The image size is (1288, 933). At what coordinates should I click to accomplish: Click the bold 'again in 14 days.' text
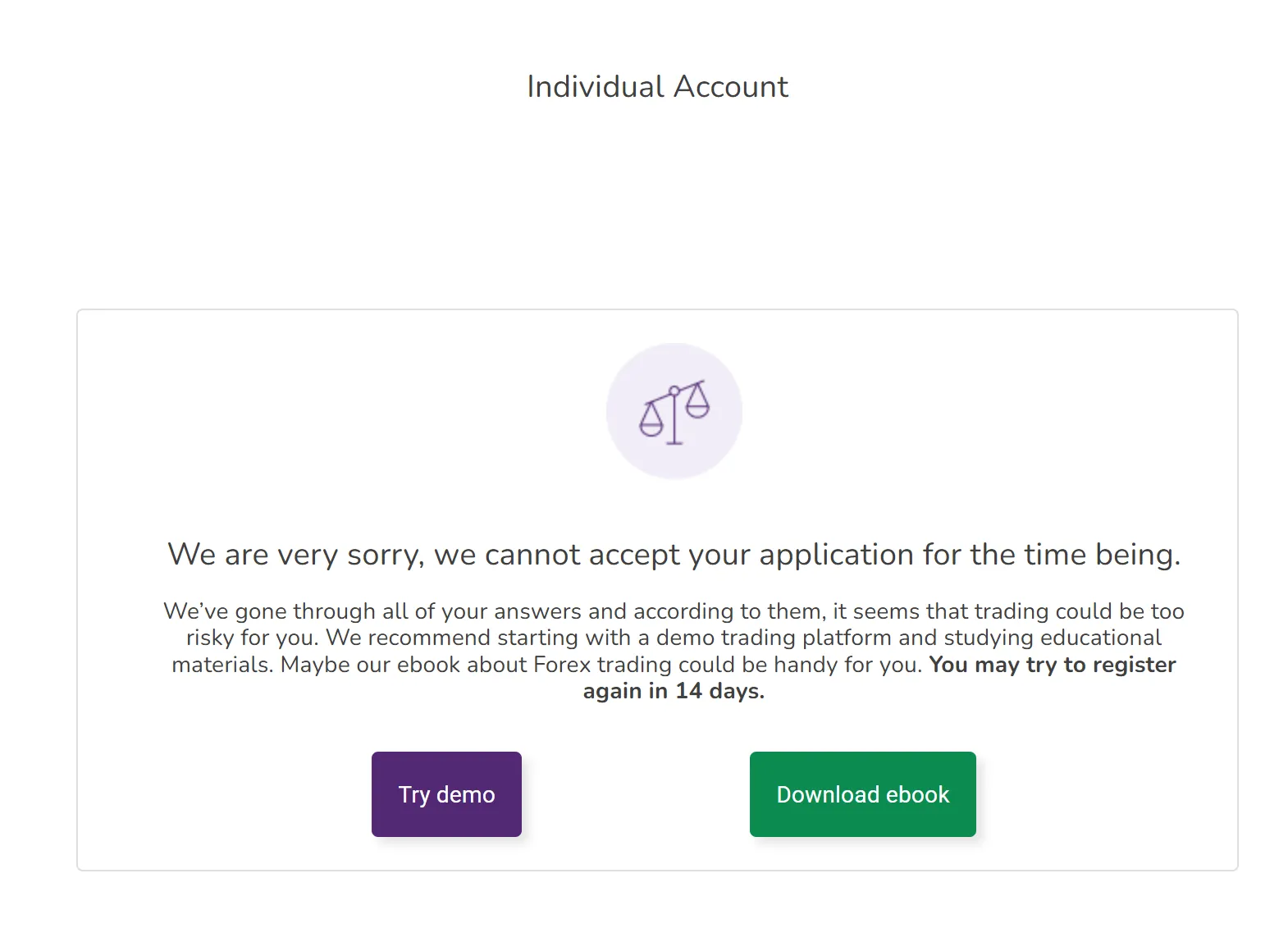pos(674,691)
